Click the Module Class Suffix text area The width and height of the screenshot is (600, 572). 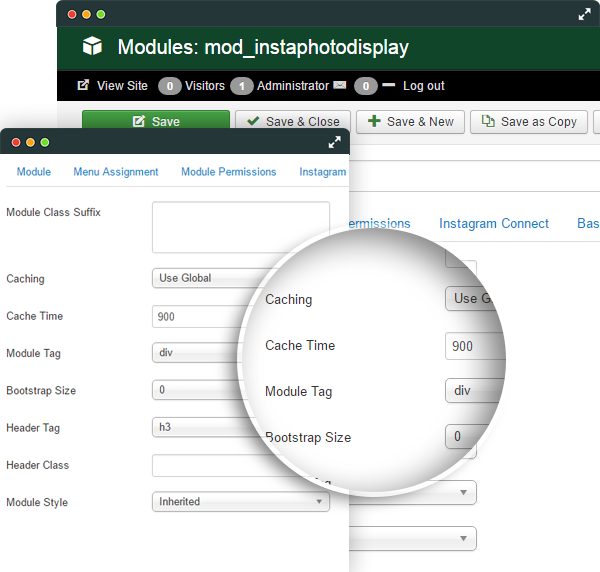[241, 227]
